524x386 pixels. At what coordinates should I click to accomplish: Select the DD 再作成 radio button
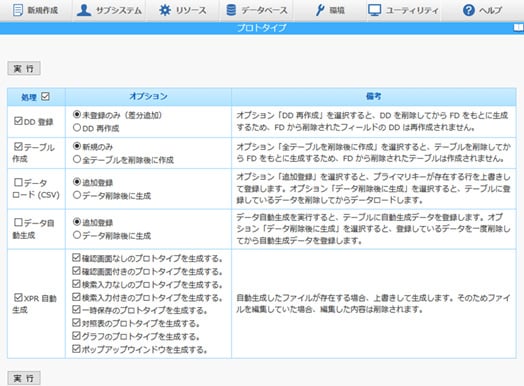pos(77,127)
